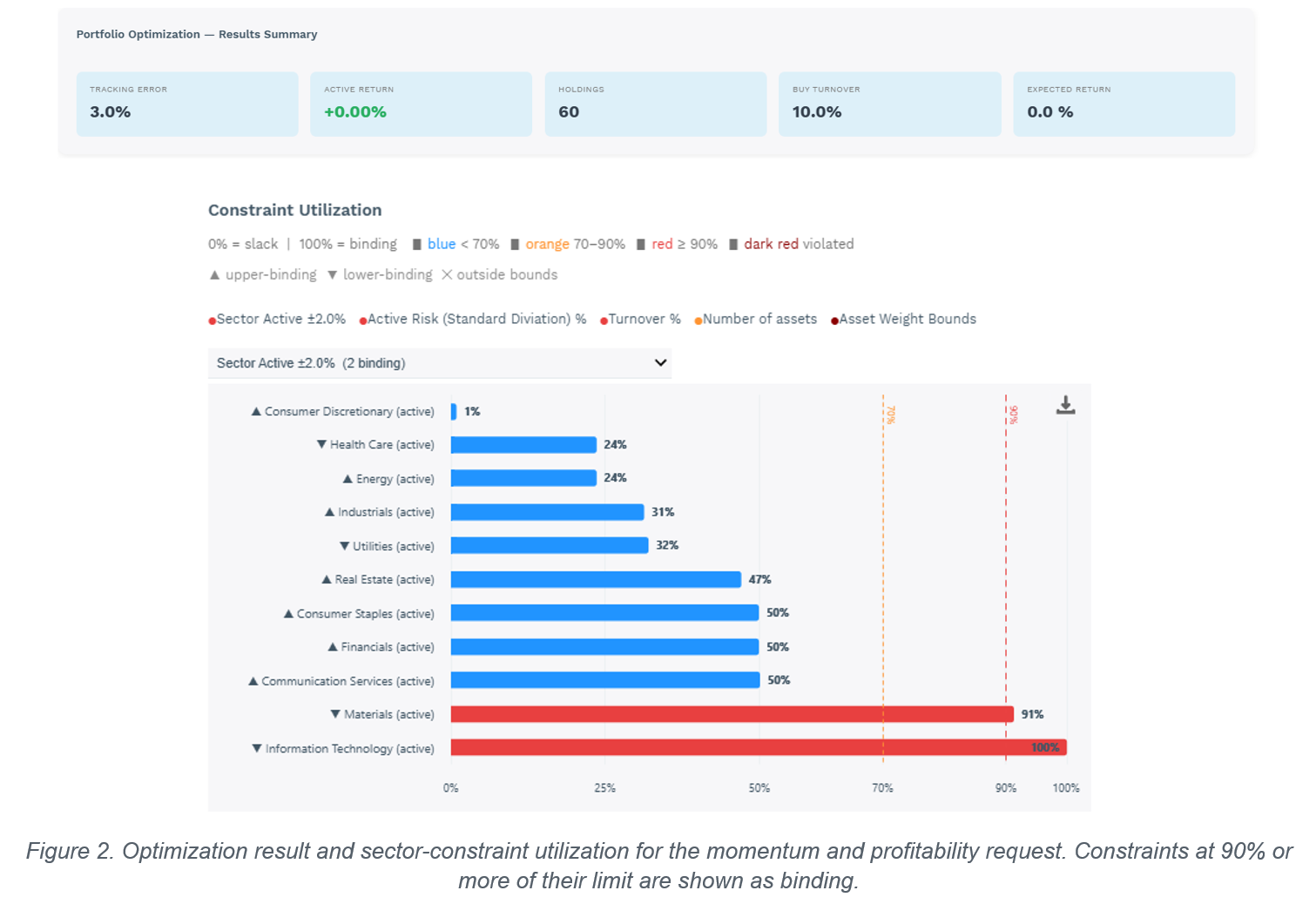Select the Buy Turnover 10.0% card
The height and width of the screenshot is (904, 1316).
(889, 104)
